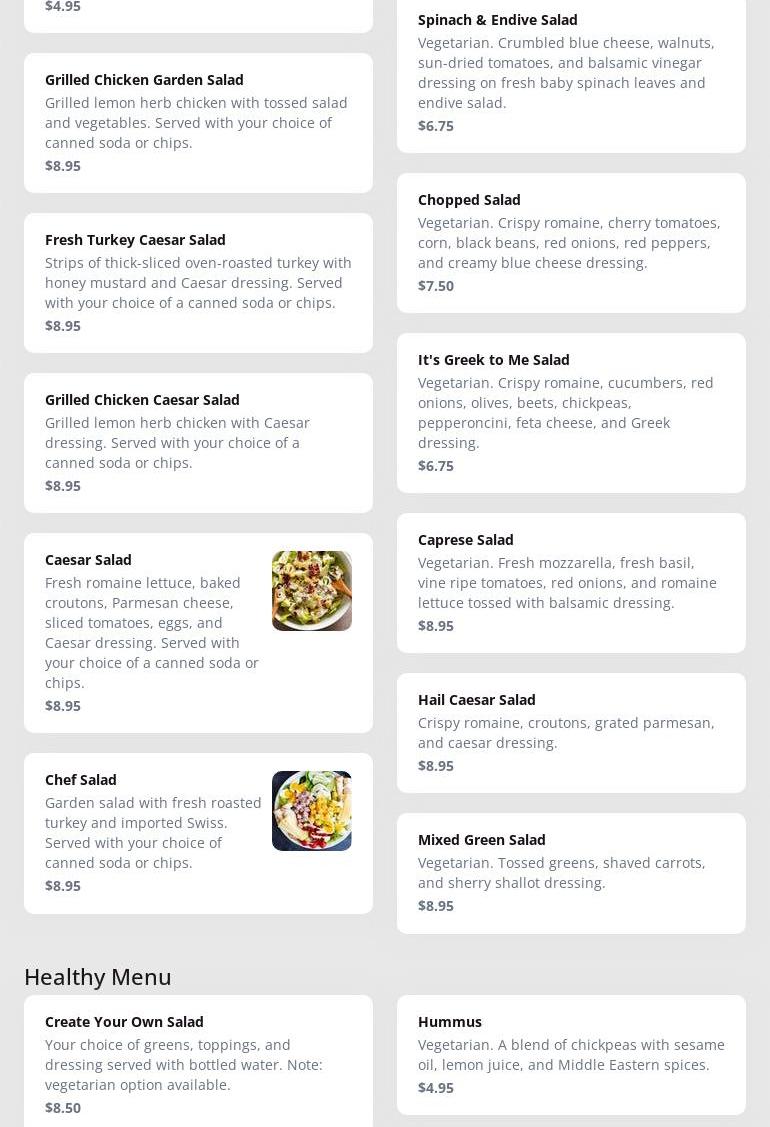The image size is (770, 1127).
Task: Select the It's Greek to Me Salad
Action: click(493, 360)
